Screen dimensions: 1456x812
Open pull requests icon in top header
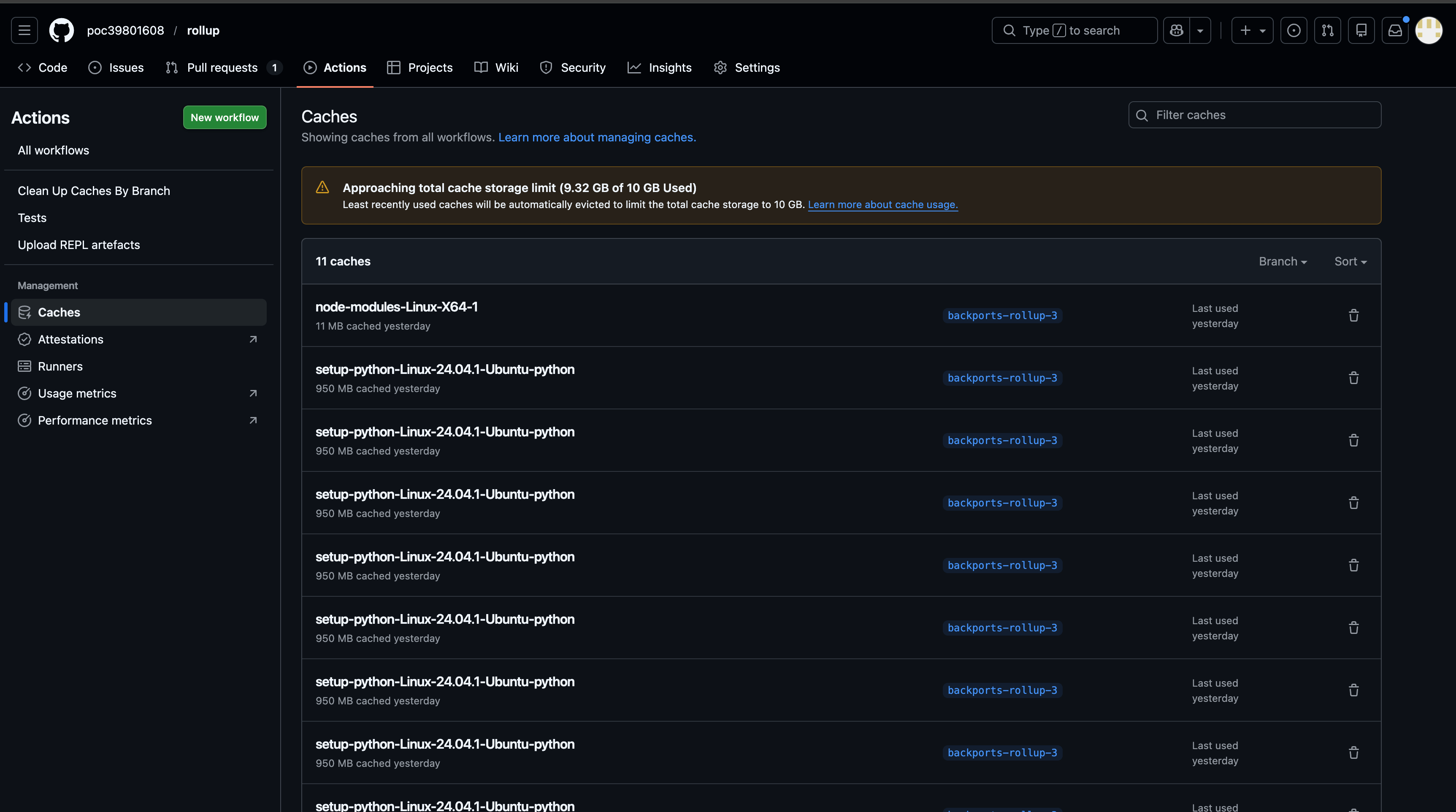1327,30
